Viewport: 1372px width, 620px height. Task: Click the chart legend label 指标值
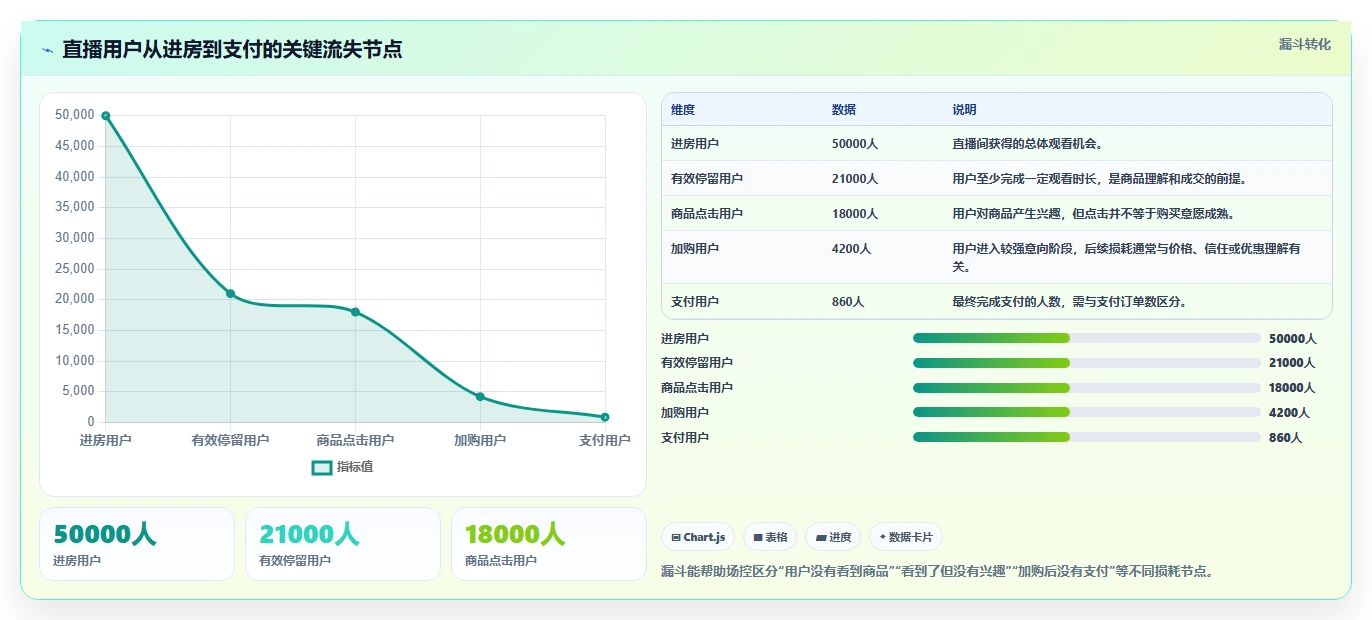[355, 467]
